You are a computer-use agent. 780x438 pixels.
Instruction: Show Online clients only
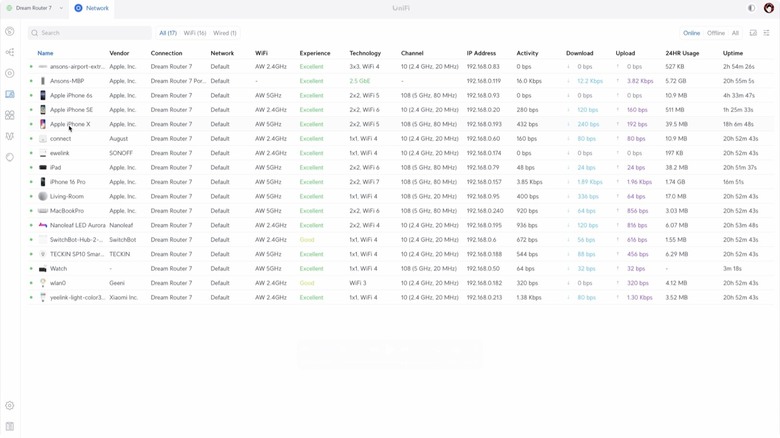[691, 33]
